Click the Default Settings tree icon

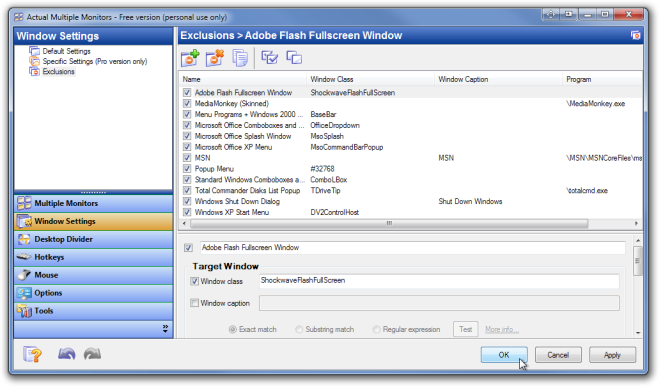coord(34,51)
